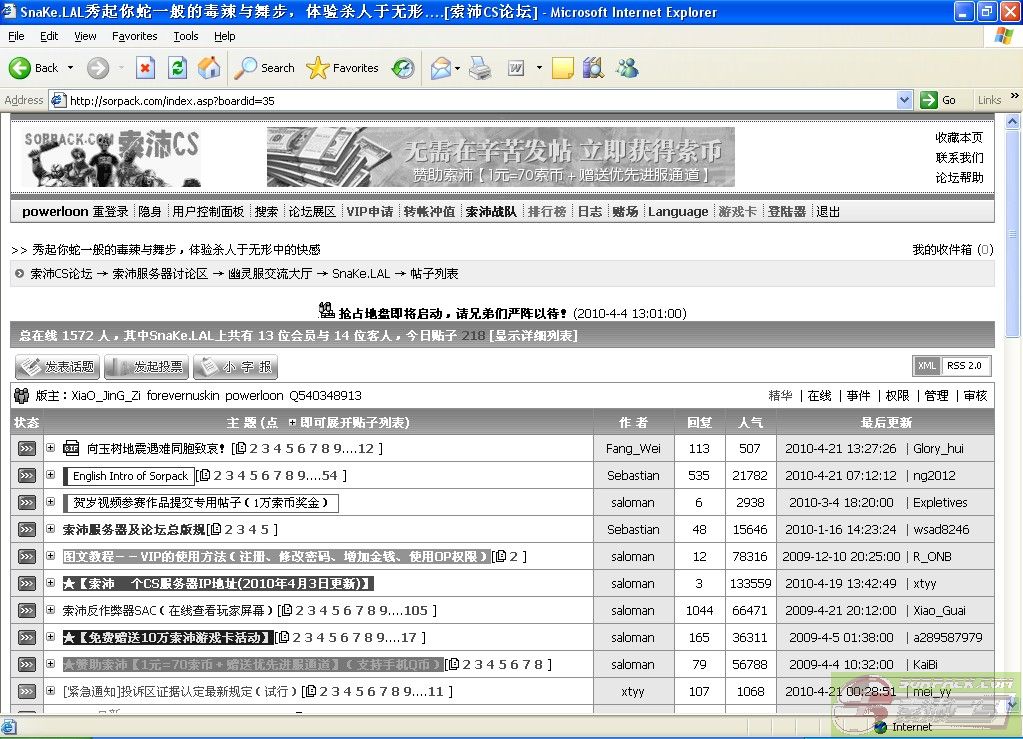
Task: Click the vertical scrollbar down arrow
Action: pyautogui.click(x=1013, y=704)
